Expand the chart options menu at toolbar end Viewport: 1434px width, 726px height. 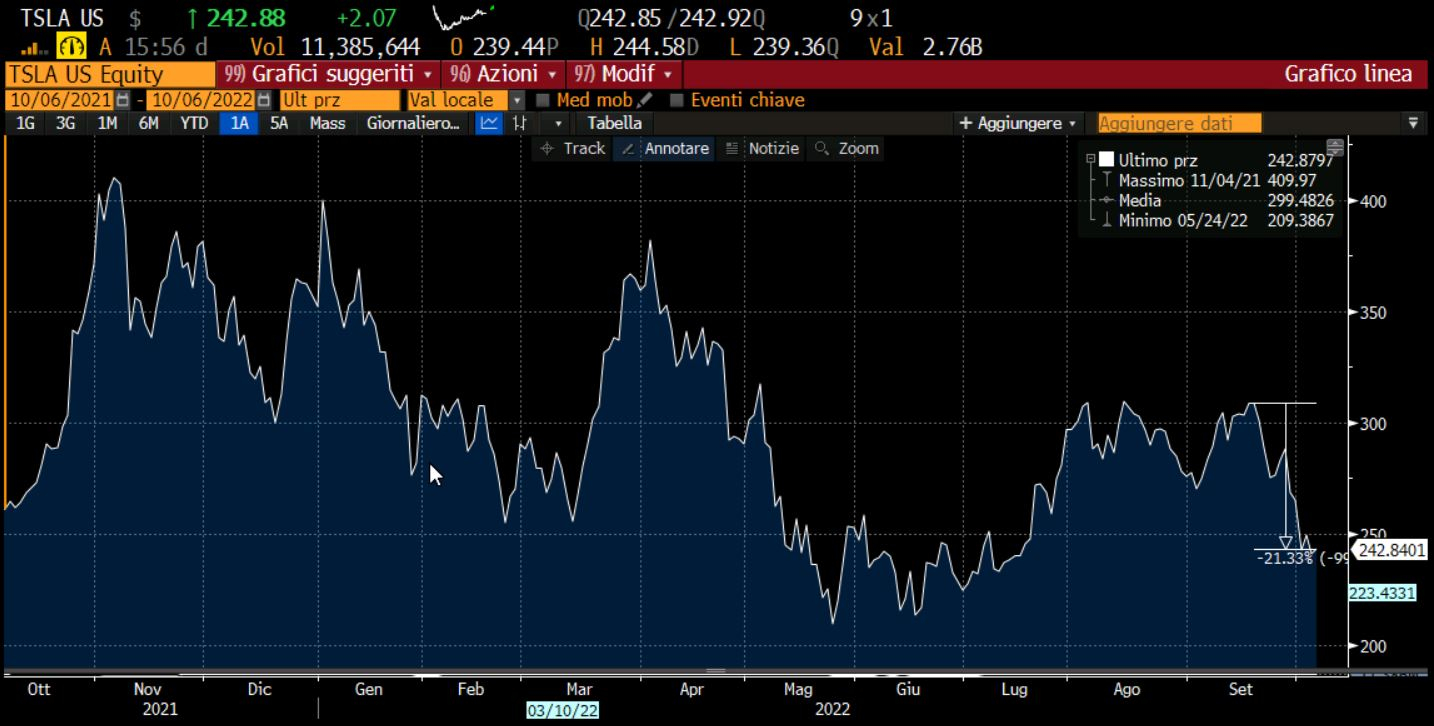point(1413,123)
